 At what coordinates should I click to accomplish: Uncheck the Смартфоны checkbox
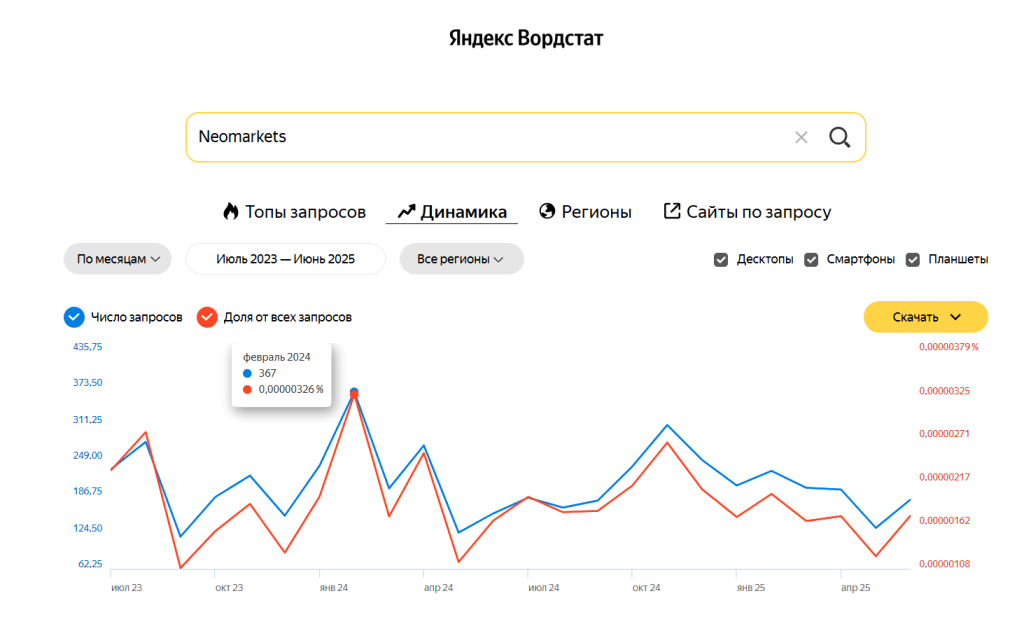coord(811,260)
